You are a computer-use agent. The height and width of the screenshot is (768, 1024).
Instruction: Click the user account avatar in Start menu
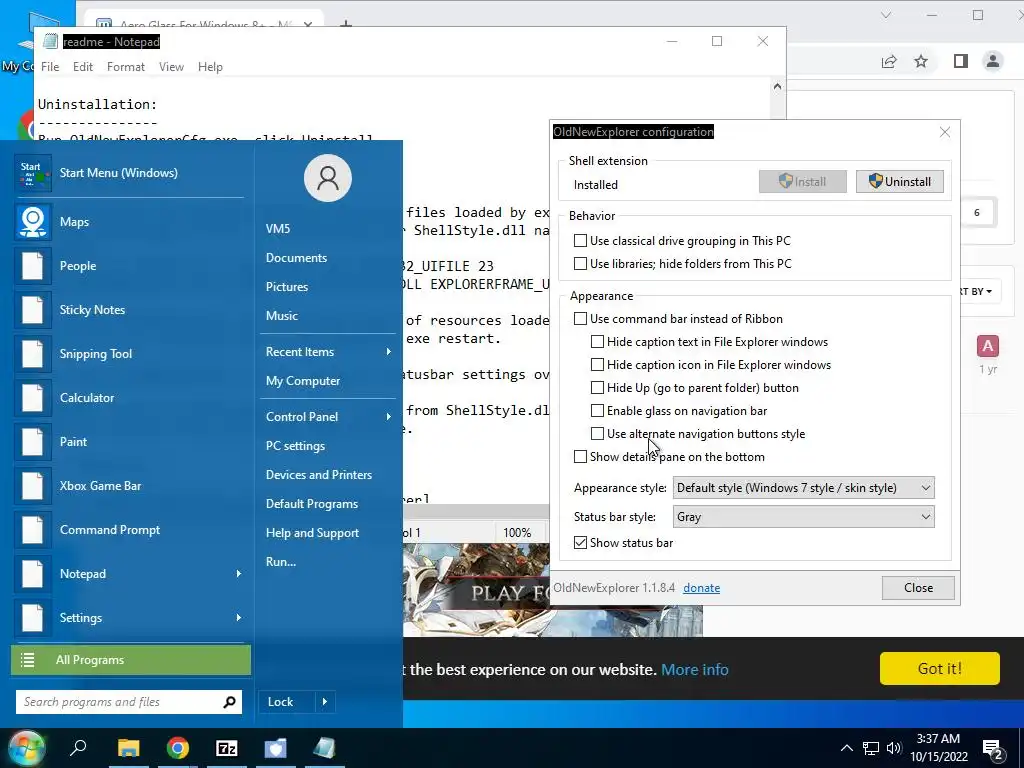click(328, 178)
